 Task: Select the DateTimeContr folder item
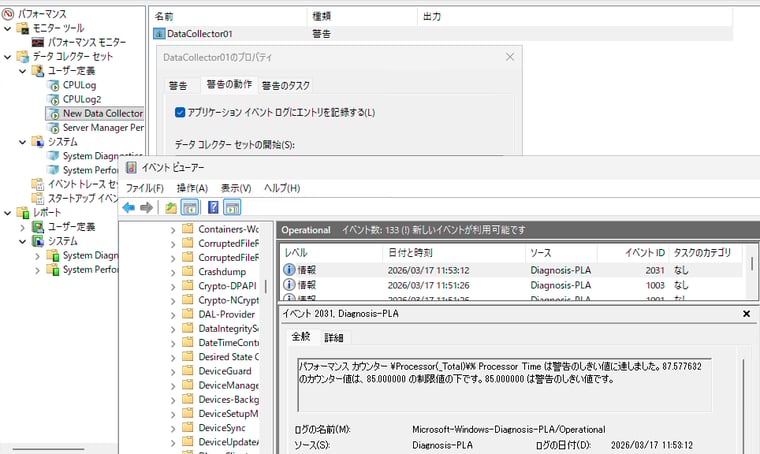(x=228, y=343)
